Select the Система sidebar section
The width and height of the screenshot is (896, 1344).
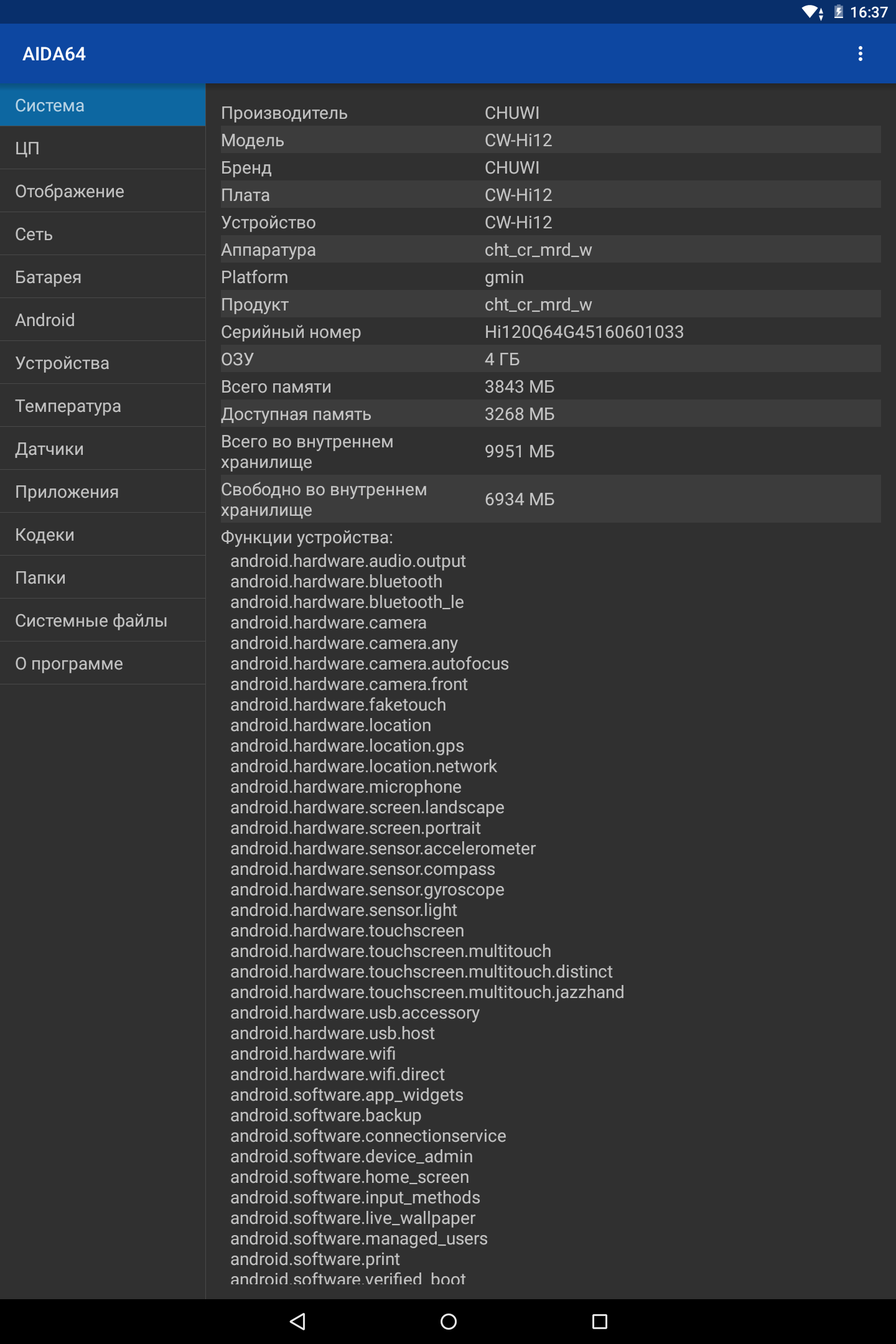tap(103, 105)
